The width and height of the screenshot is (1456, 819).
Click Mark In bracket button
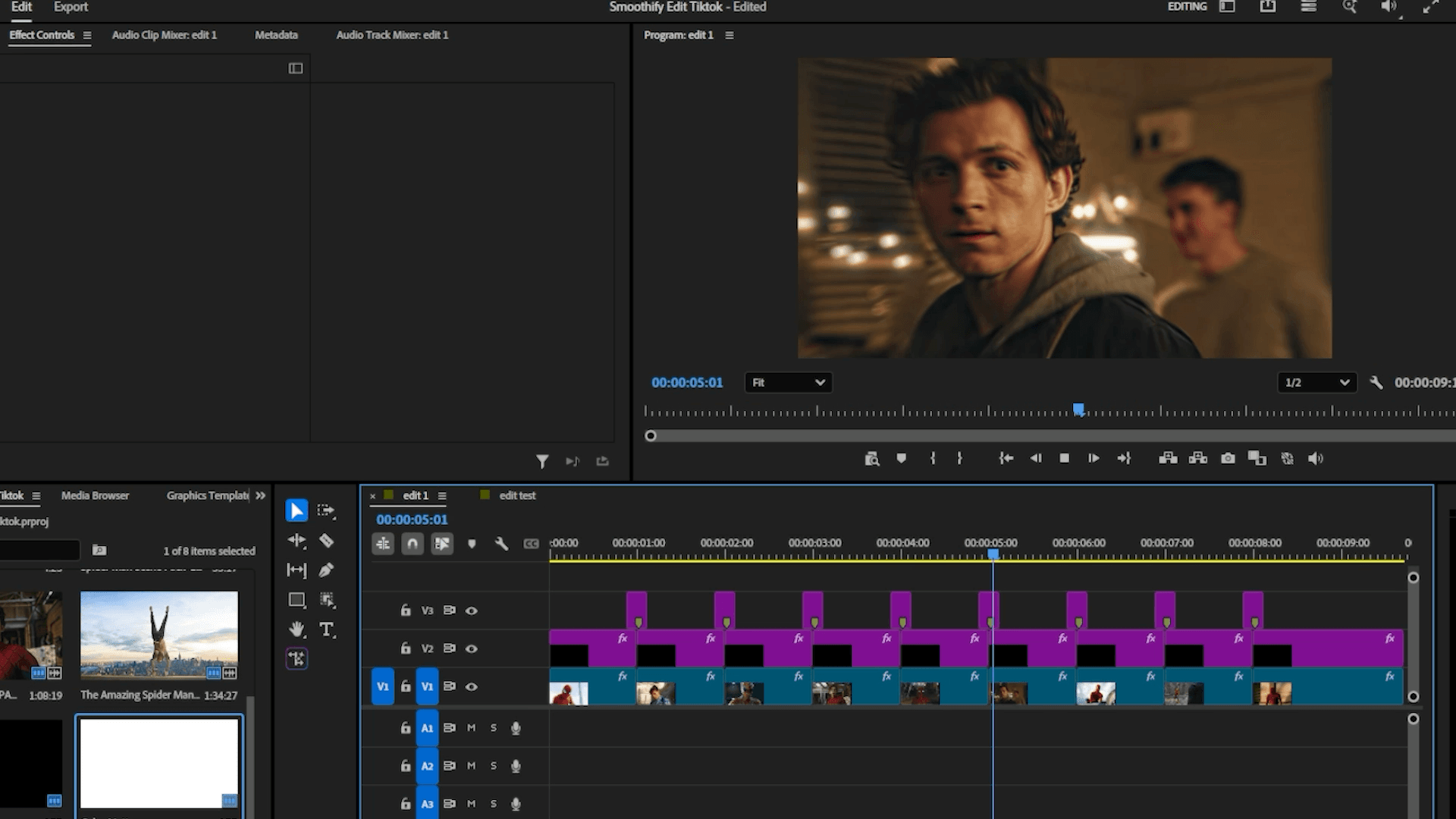(x=933, y=458)
